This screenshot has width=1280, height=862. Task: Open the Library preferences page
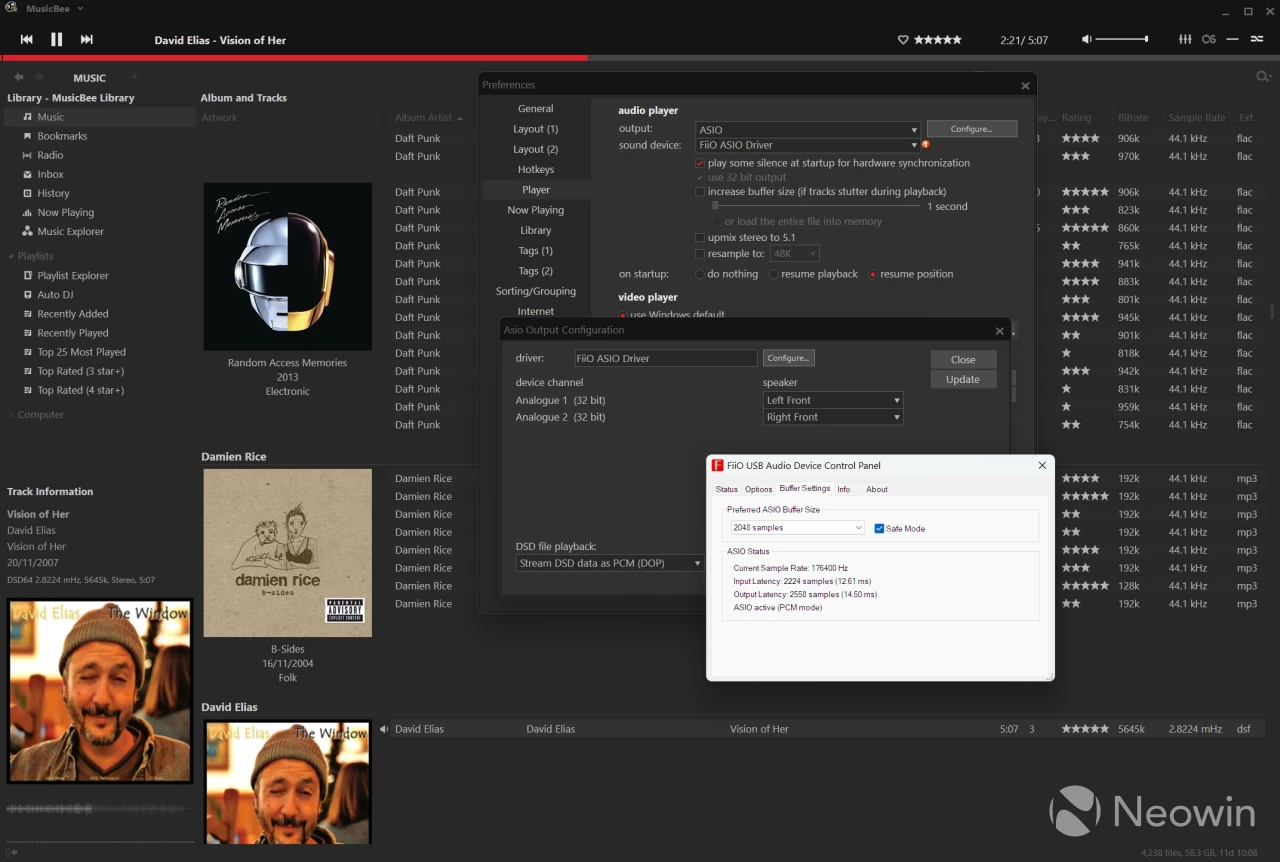536,230
